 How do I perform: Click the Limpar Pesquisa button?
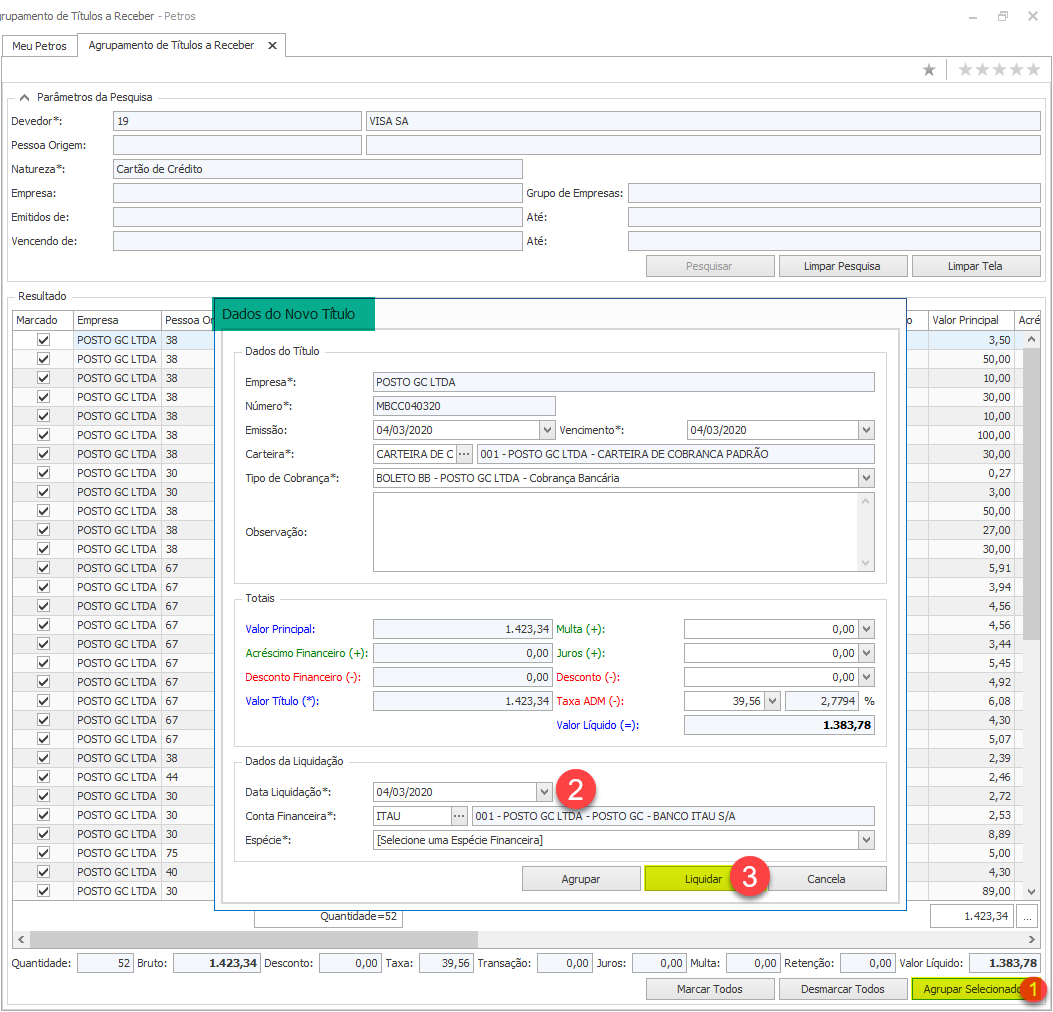(x=842, y=266)
